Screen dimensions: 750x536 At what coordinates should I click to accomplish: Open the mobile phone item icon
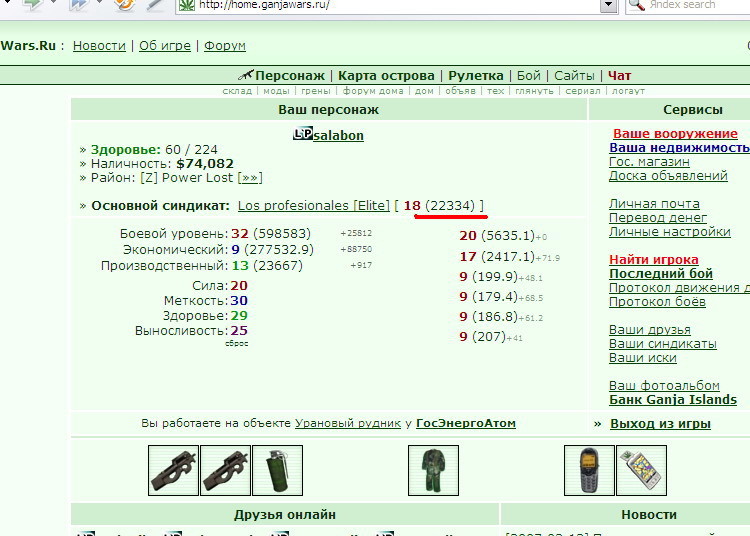589,470
